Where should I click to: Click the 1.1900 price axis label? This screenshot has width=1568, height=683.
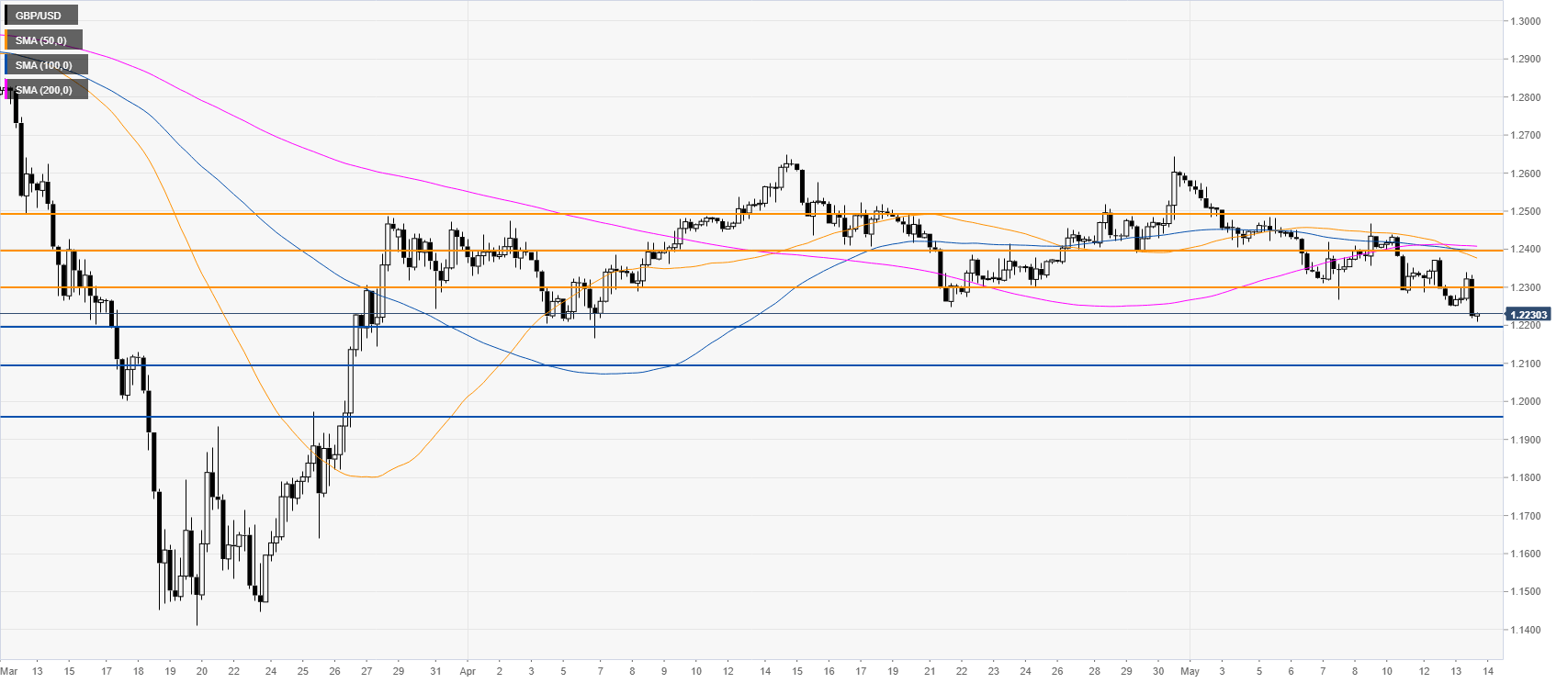point(1525,440)
